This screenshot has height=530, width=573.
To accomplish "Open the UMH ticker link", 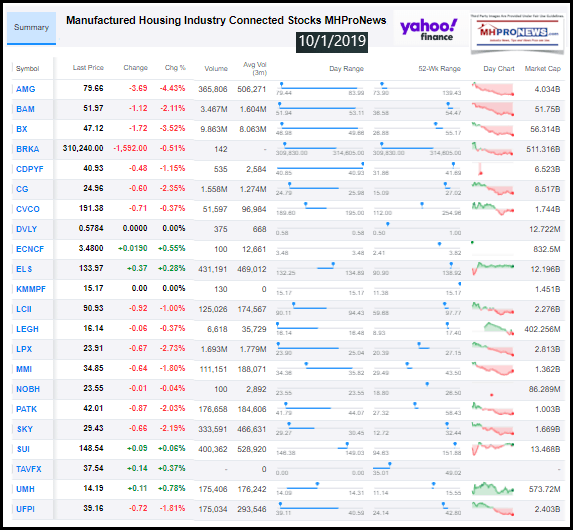I will click(x=25, y=489).
